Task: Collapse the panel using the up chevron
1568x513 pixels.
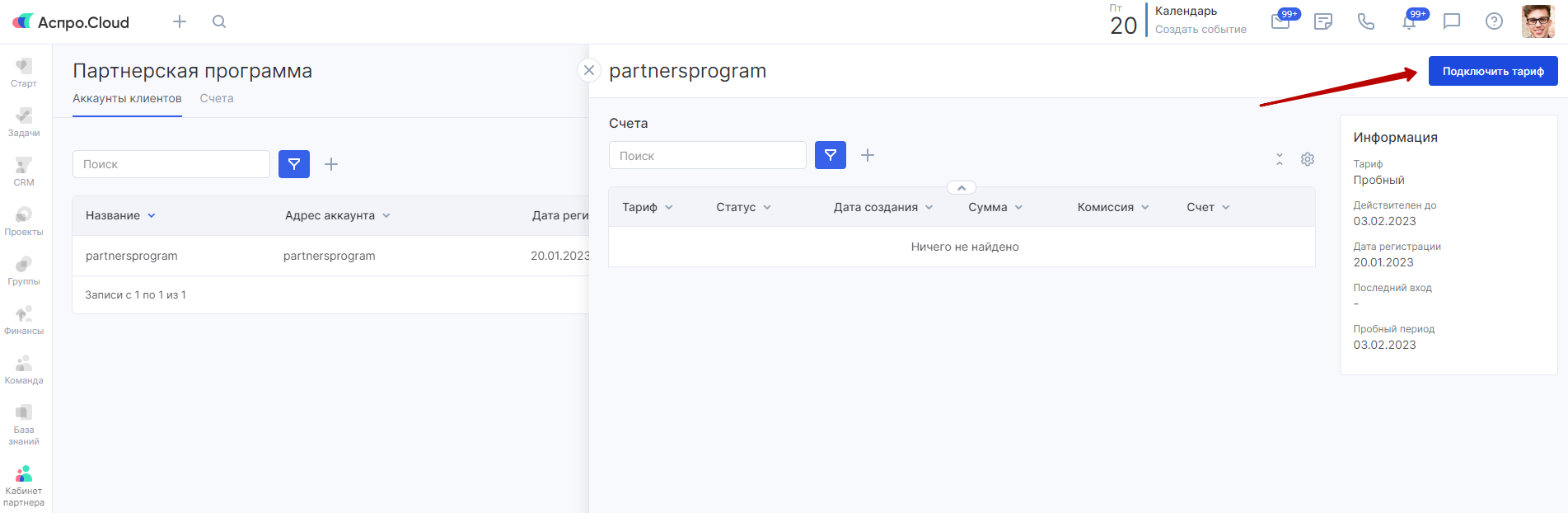Action: (x=962, y=188)
